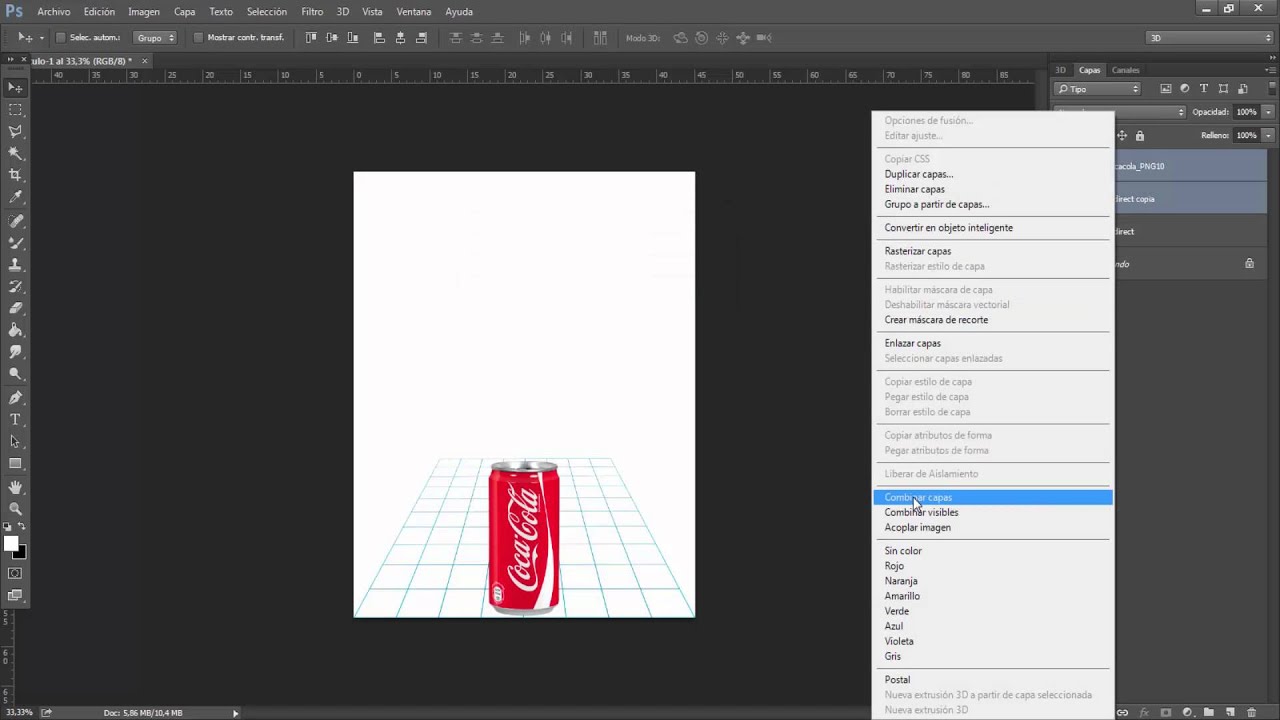Enable Mostrar contr. transf. checkbox

coord(198,38)
